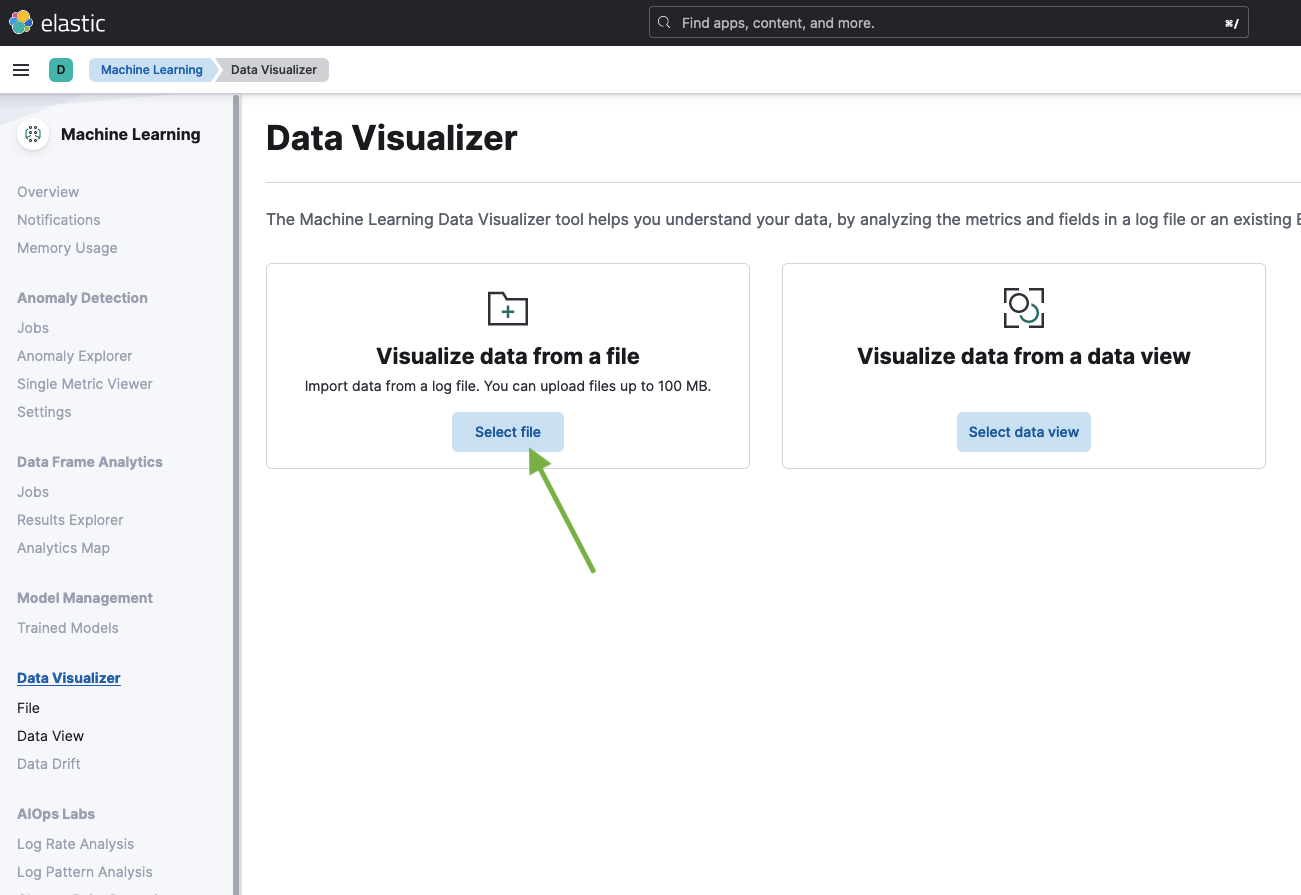Open the File visualizer link
This screenshot has width=1301, height=895.
click(28, 708)
